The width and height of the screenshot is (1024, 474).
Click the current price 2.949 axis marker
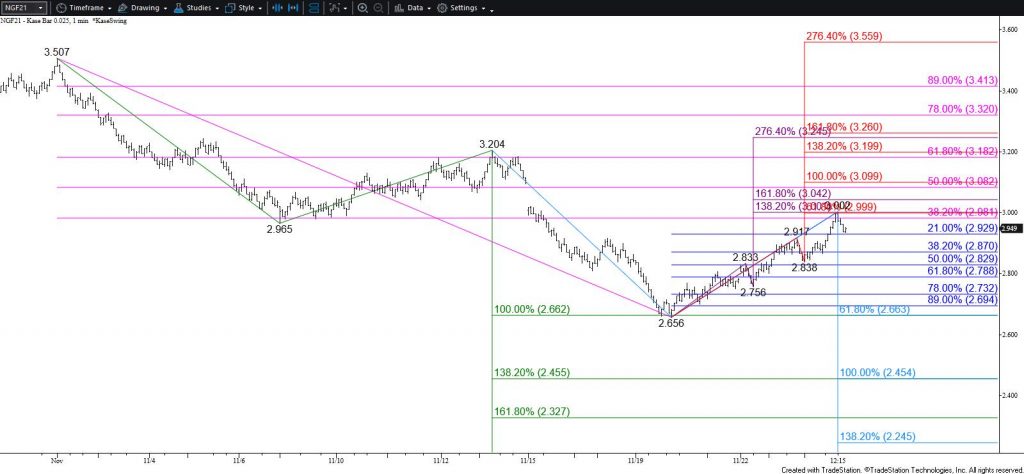tap(1010, 229)
